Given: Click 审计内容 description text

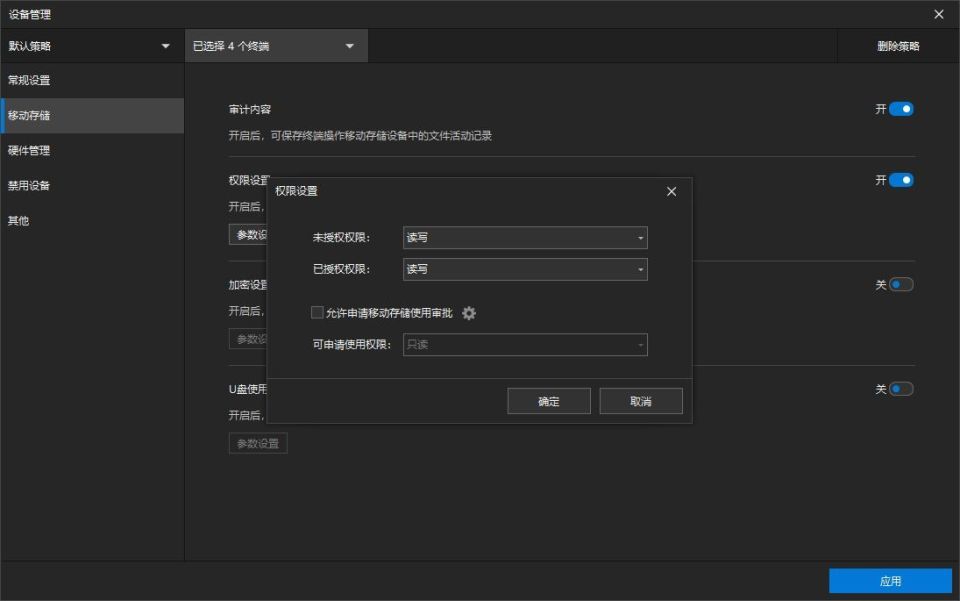Looking at the screenshot, I should click(360, 136).
